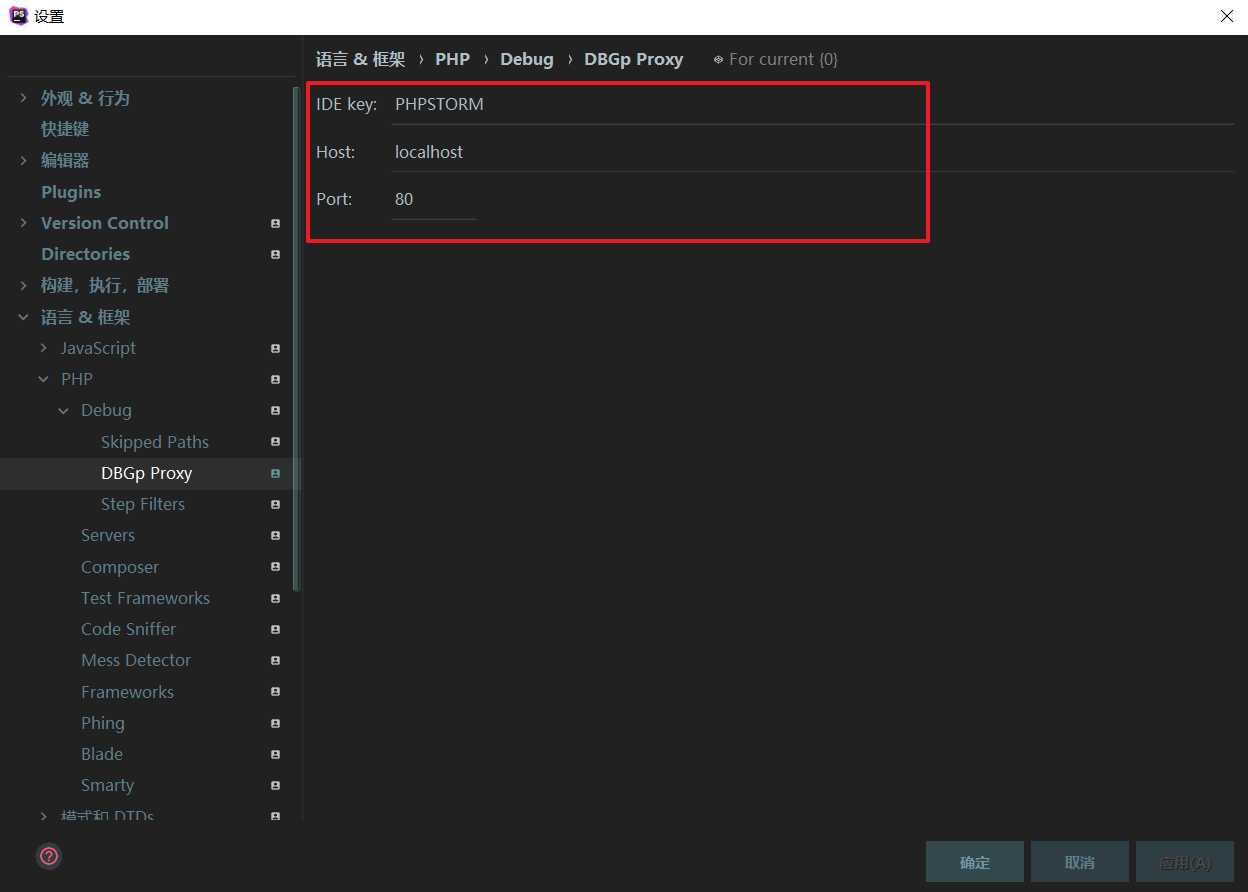Click project-level icon beside Blade
The width and height of the screenshot is (1248, 892).
pyautogui.click(x=275, y=755)
